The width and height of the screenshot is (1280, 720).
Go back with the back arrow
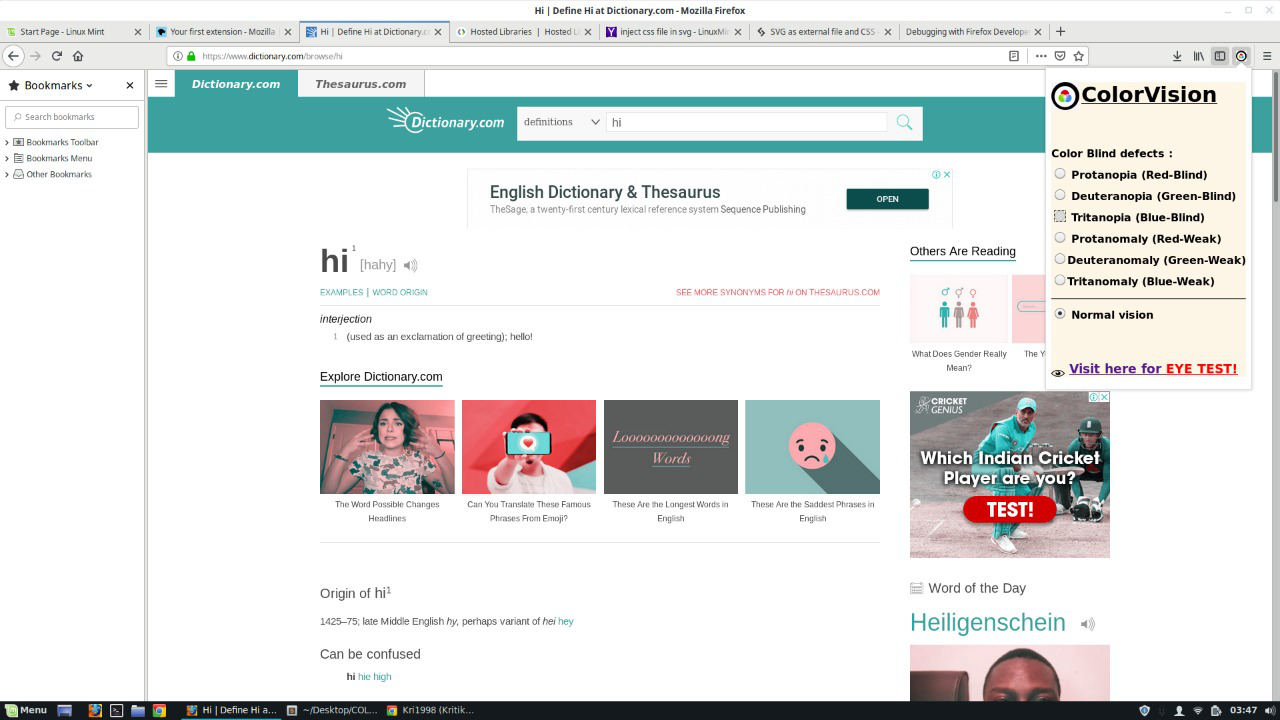(x=13, y=56)
